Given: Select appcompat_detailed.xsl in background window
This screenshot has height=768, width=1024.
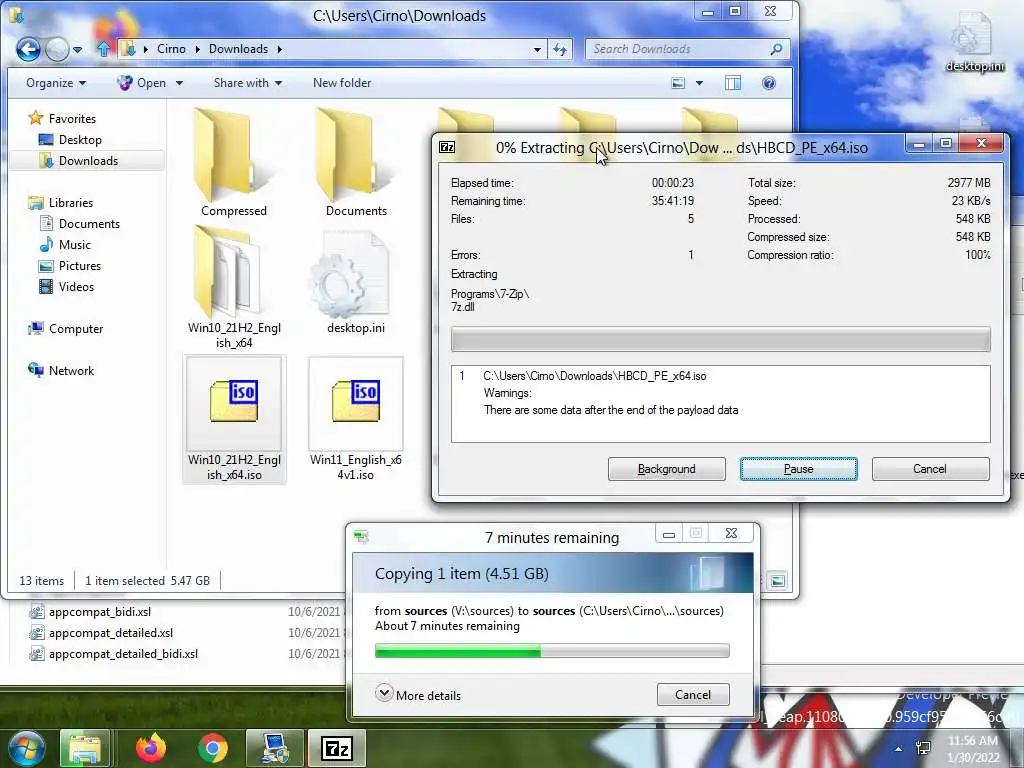Looking at the screenshot, I should pyautogui.click(x=102, y=633).
